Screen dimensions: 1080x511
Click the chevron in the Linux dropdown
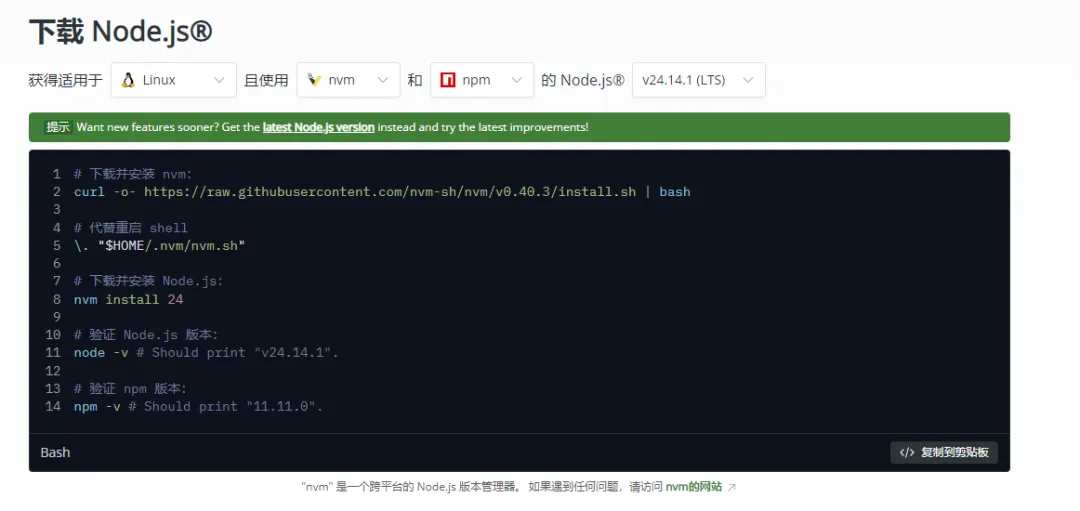click(220, 80)
